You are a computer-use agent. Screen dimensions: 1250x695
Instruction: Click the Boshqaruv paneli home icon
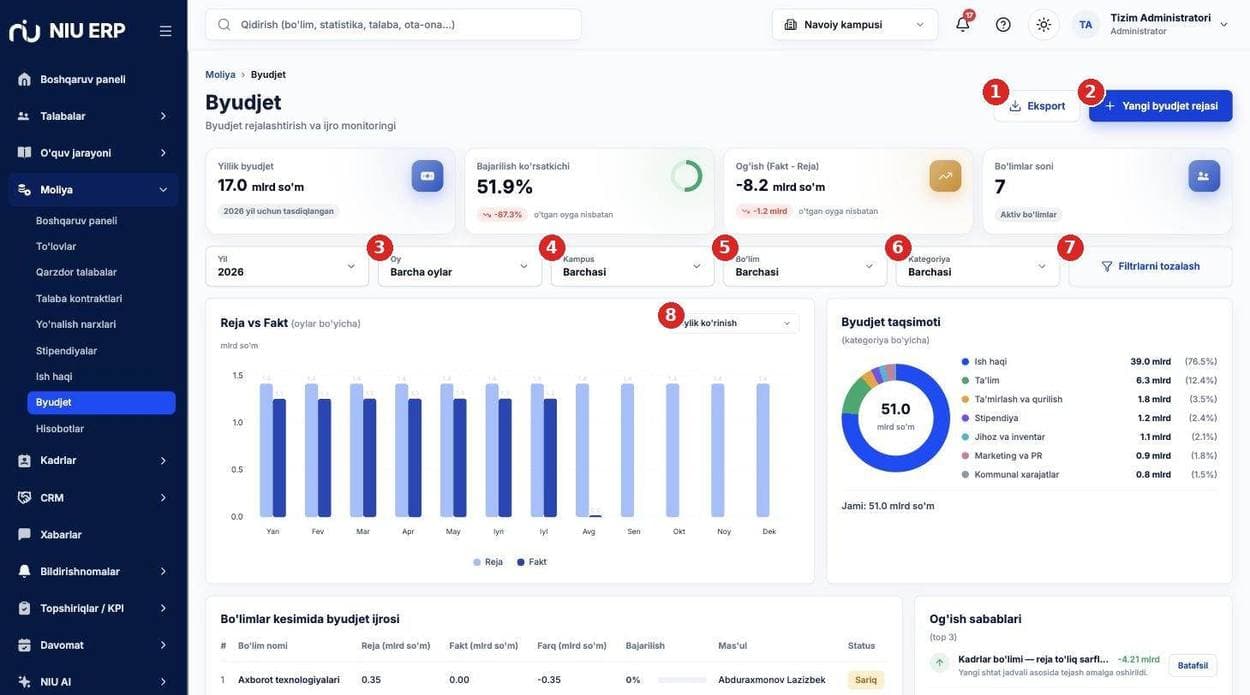point(25,79)
